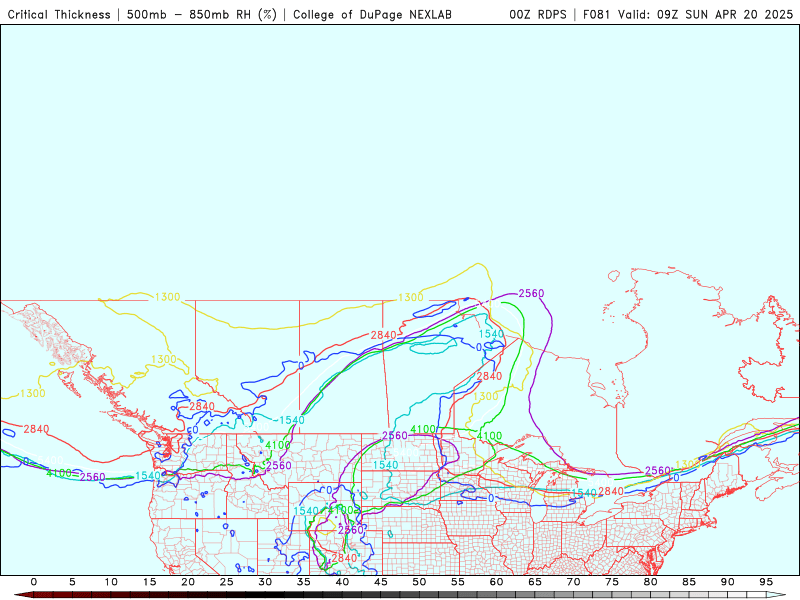
Task: Click the "00Z RDPS" model run label
Action: click(x=538, y=14)
